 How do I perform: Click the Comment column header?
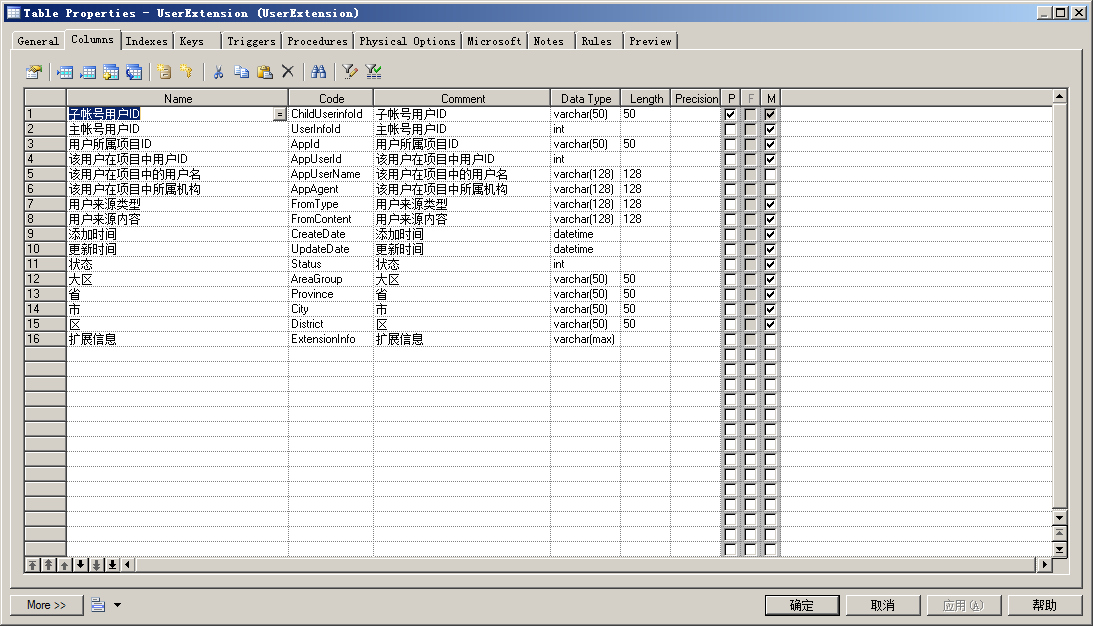point(462,98)
